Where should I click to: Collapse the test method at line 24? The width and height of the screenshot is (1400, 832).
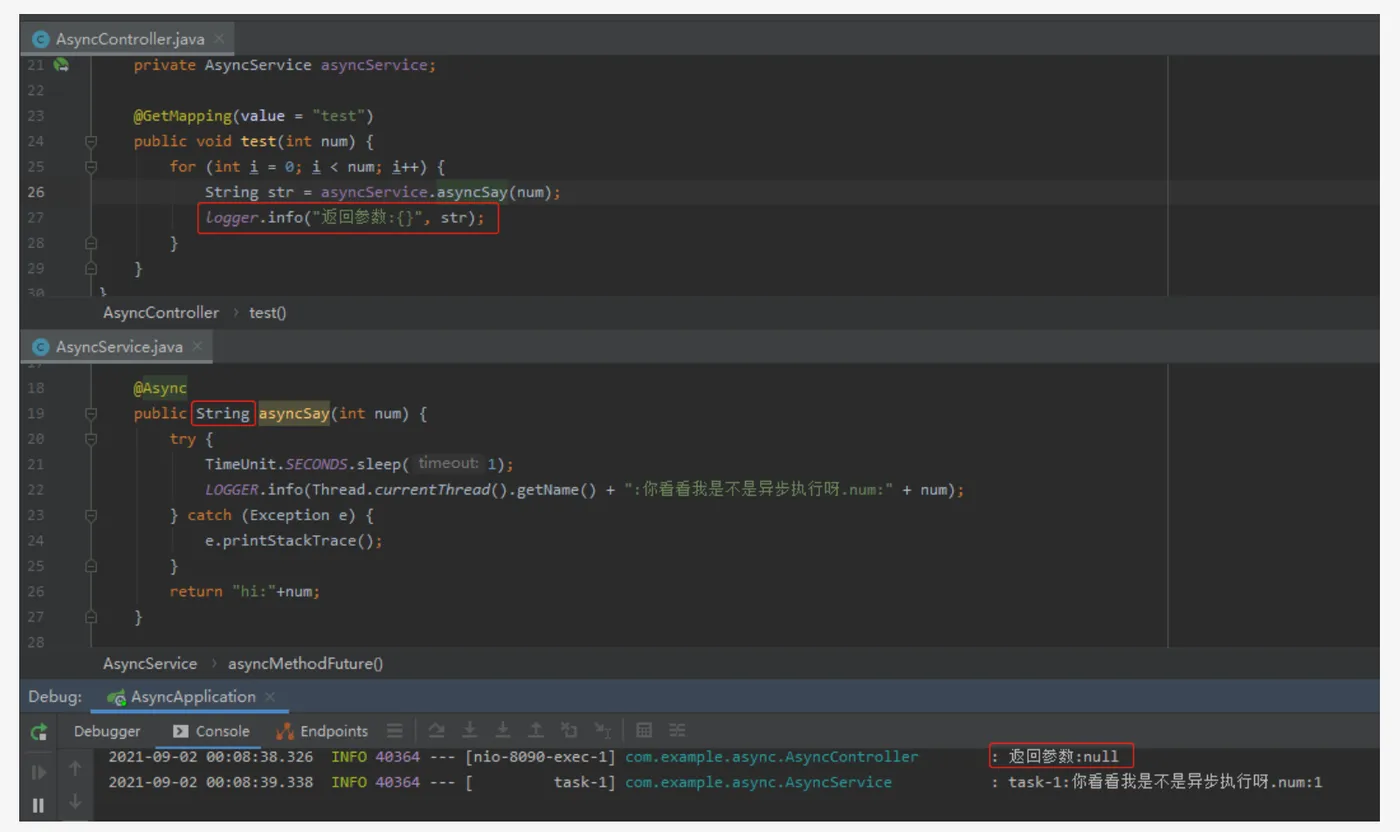91,141
